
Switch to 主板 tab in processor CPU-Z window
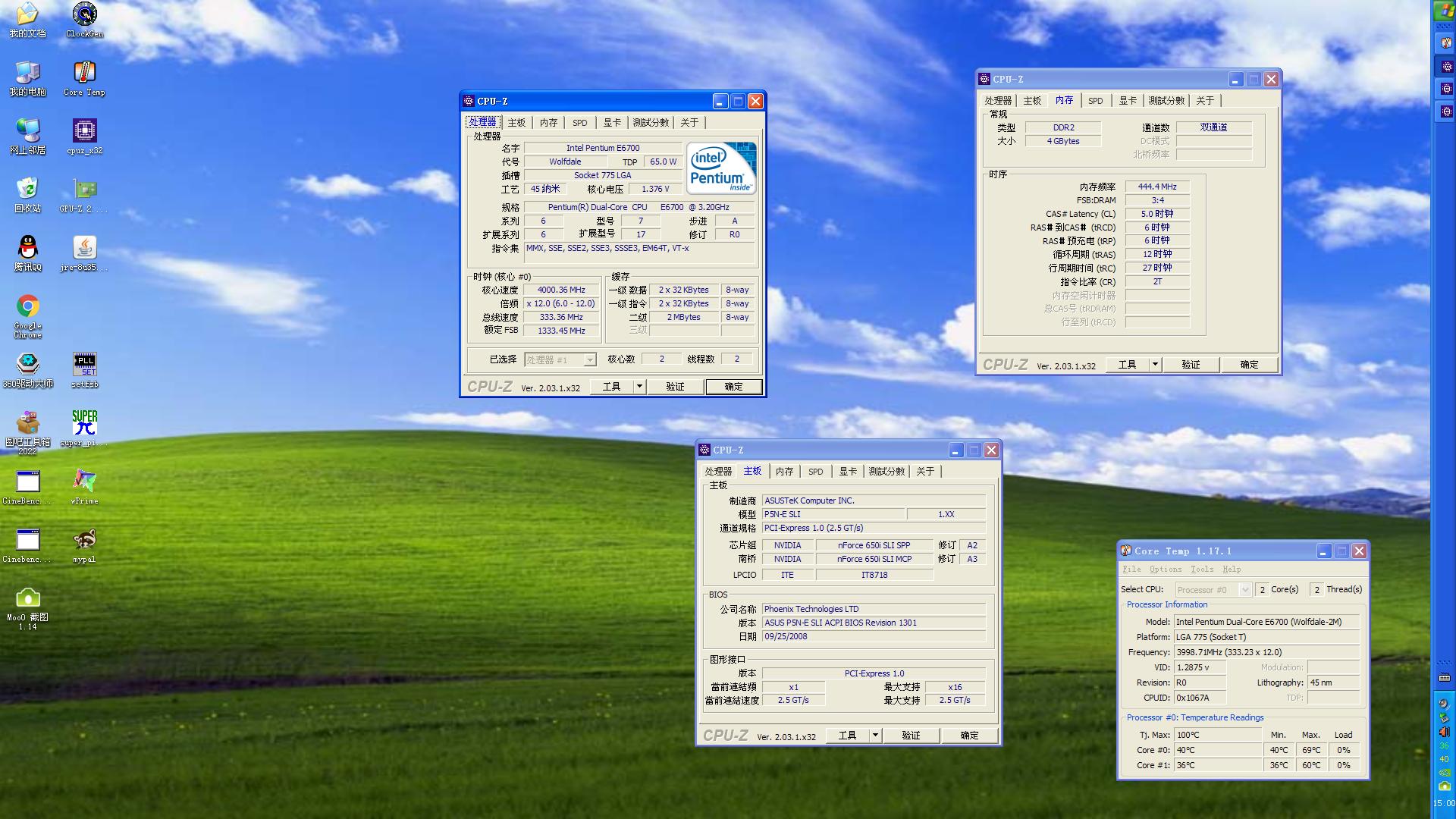[516, 123]
